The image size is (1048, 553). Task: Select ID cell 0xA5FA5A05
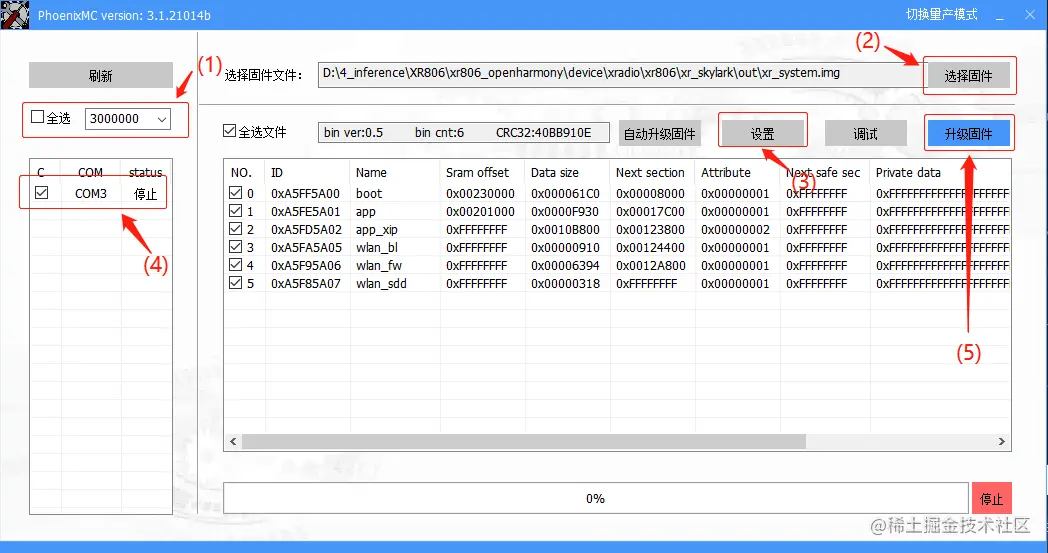(306, 248)
